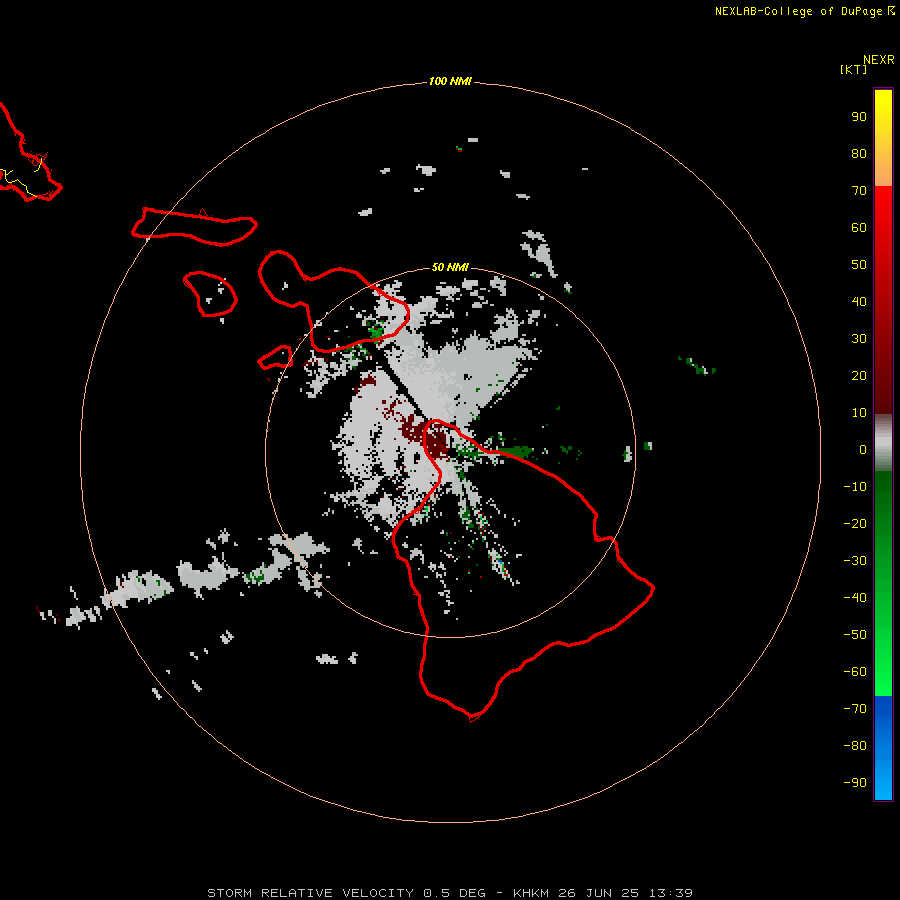
Task: Click the STORM RELATIVE VELOCITY title in the footer
Action: (310, 893)
